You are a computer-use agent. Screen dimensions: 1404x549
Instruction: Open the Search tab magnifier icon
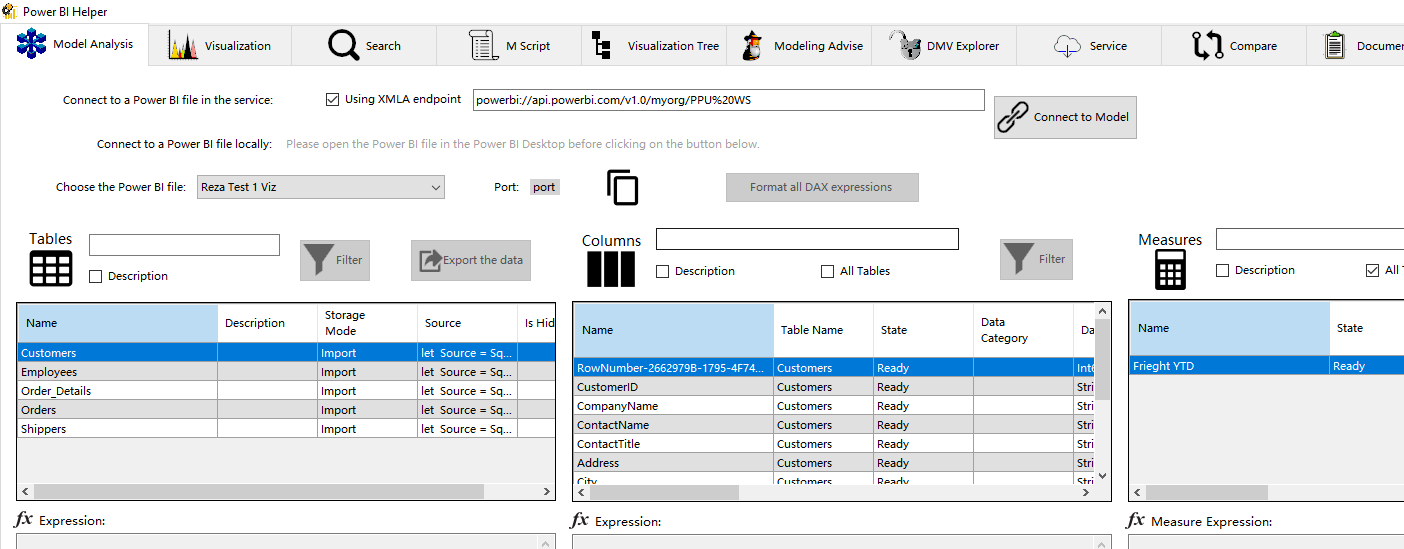coord(343,46)
